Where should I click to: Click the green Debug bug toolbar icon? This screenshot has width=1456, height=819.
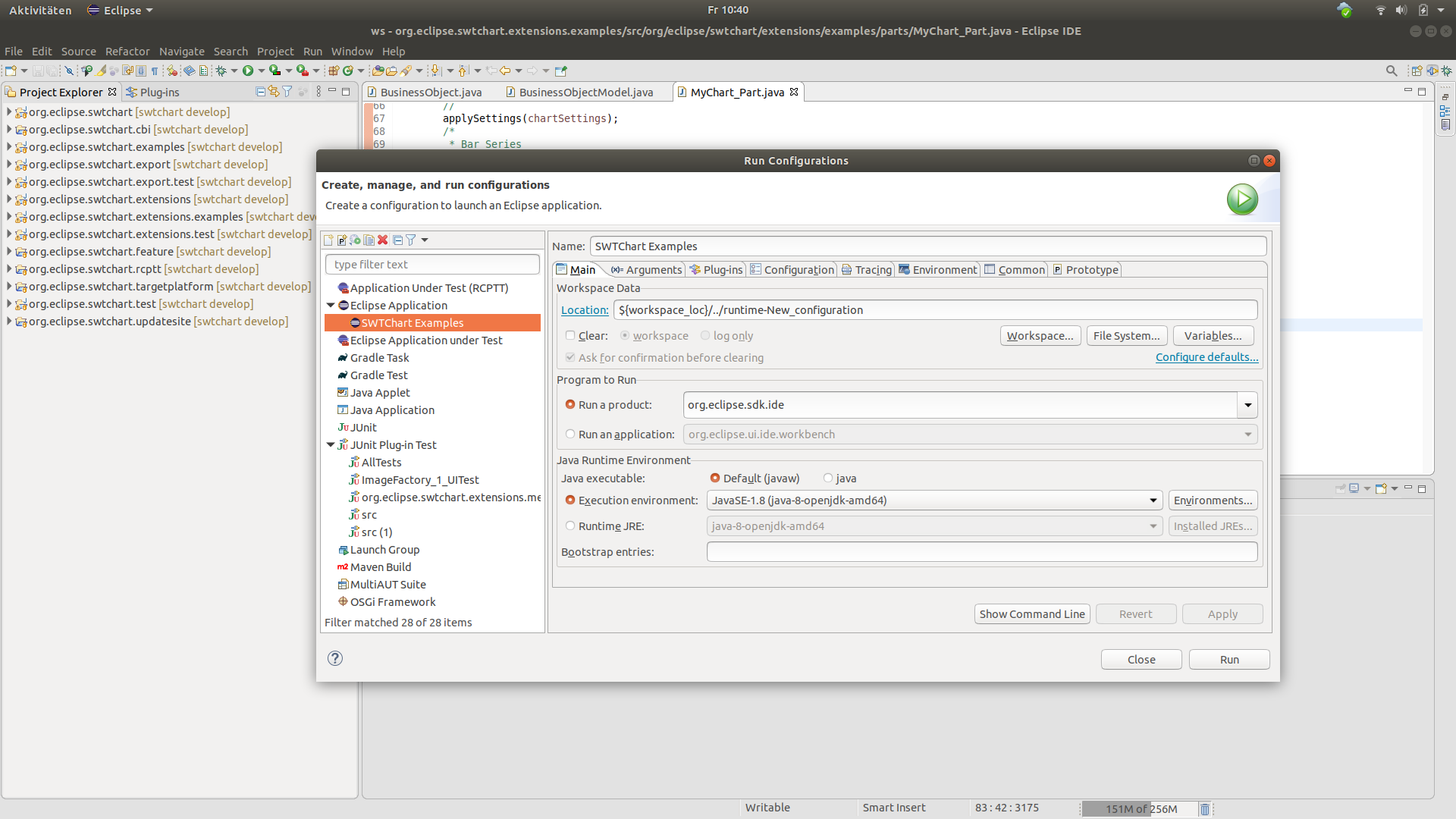point(221,71)
